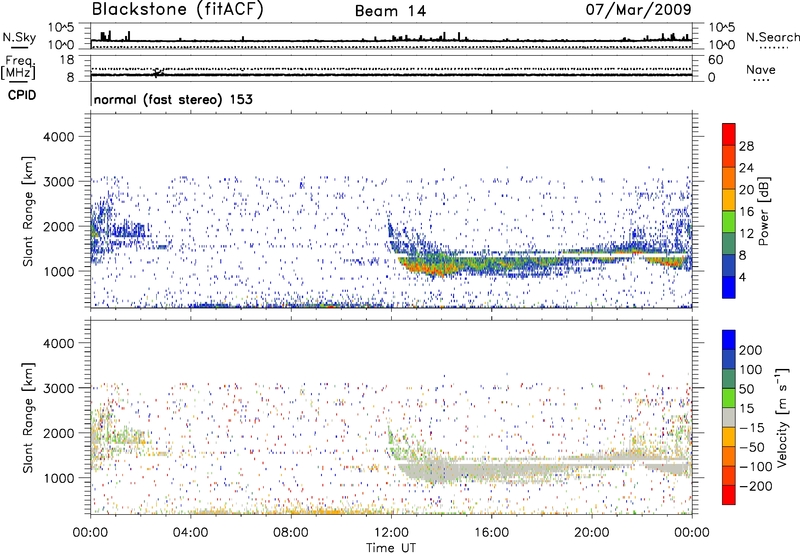This screenshot has width=800, height=554.
Task: Click the "Nave" legend label
Action: [x=761, y=70]
